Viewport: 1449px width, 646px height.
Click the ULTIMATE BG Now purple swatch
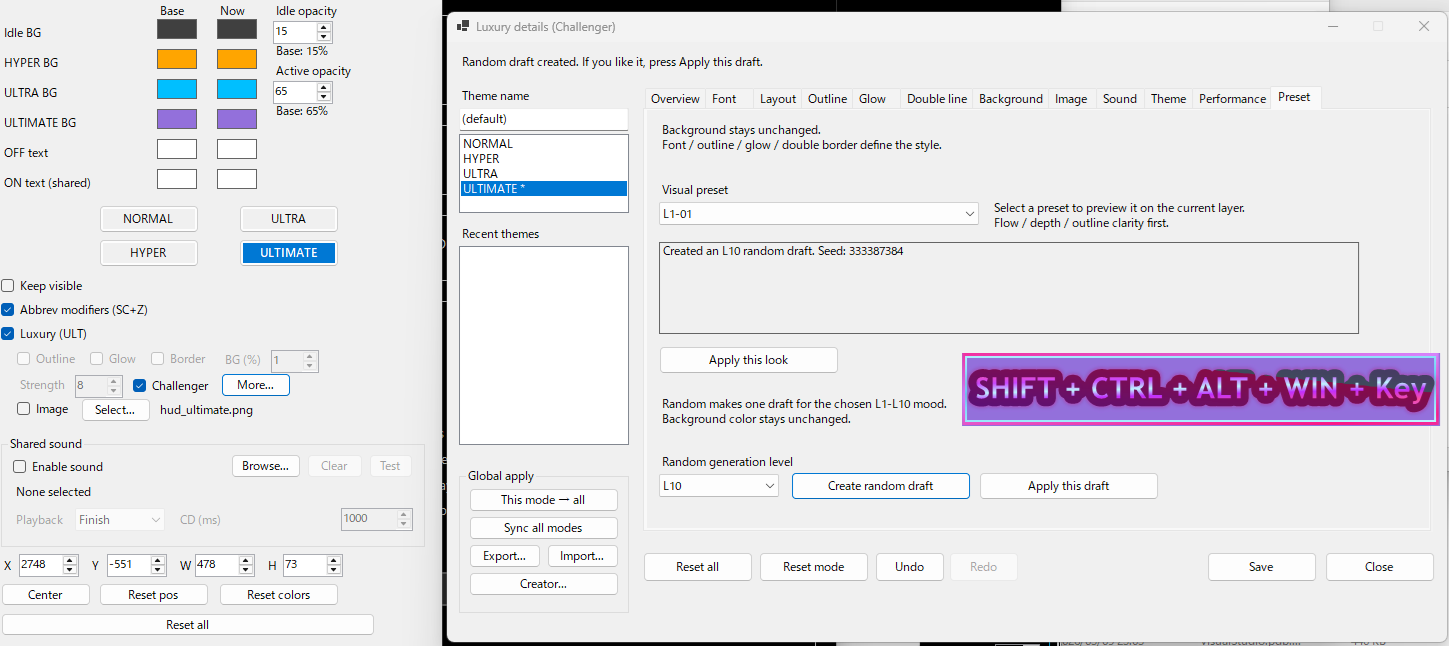237,119
